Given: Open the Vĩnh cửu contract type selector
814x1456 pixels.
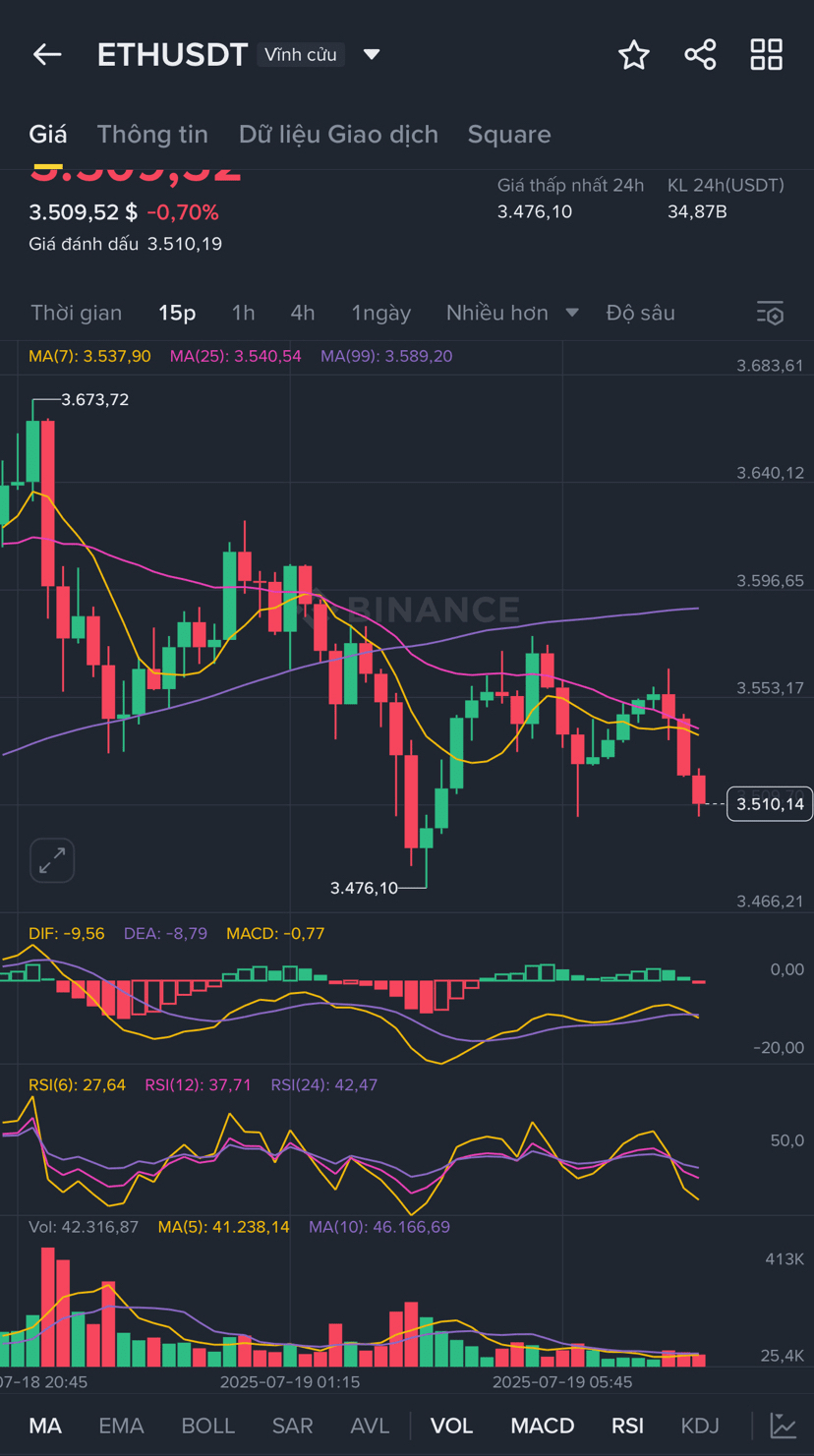Looking at the screenshot, I should 301,54.
